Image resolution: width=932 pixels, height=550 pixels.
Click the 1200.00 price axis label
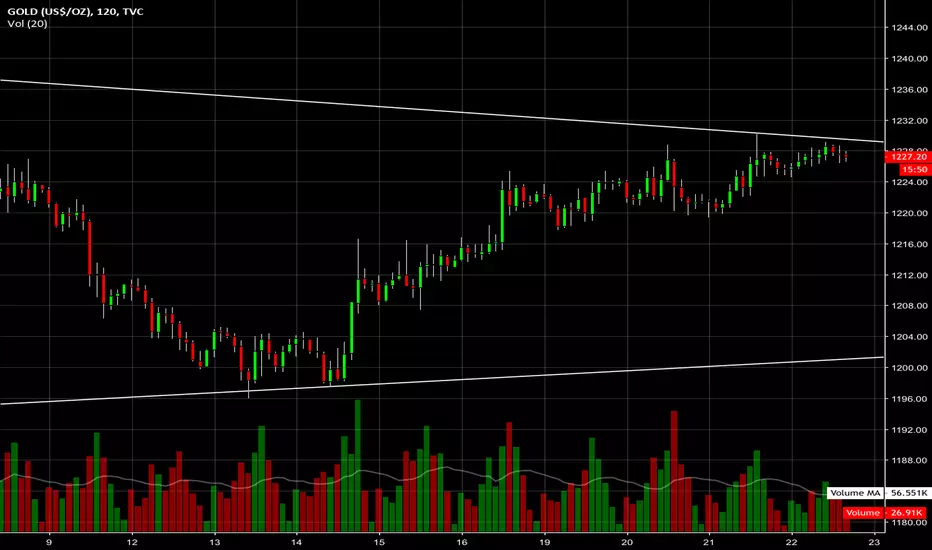coord(909,367)
